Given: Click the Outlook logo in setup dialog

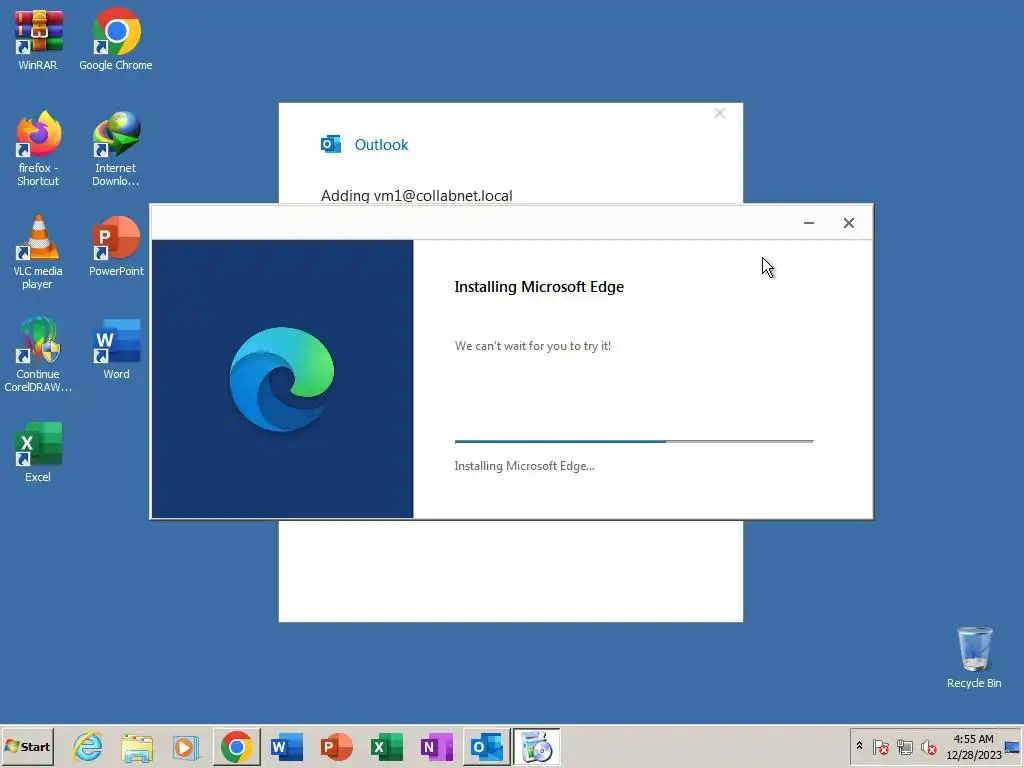Looking at the screenshot, I should pyautogui.click(x=330, y=144).
